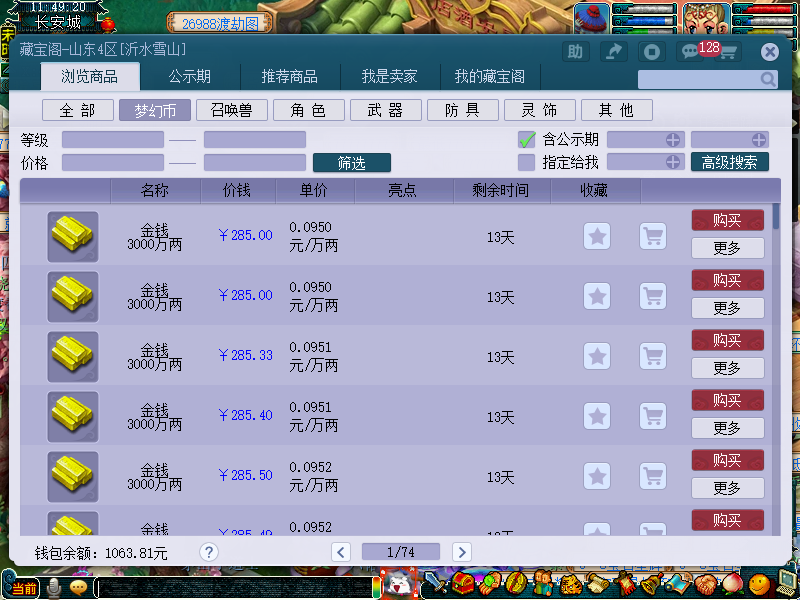800x600 pixels.
Task: Expand plus field beside 指定给我 label
Action: [x=645, y=162]
